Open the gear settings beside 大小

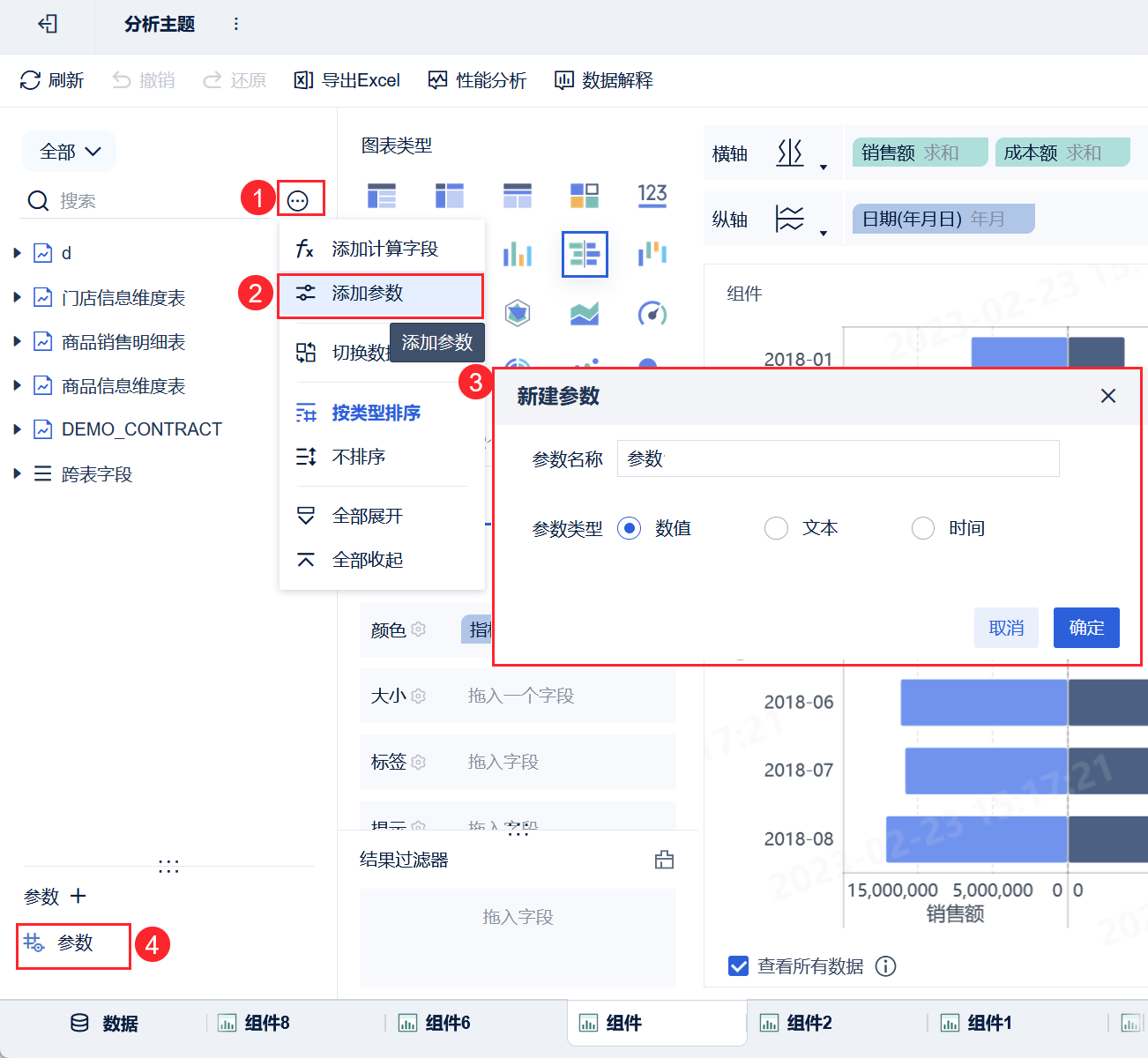419,696
